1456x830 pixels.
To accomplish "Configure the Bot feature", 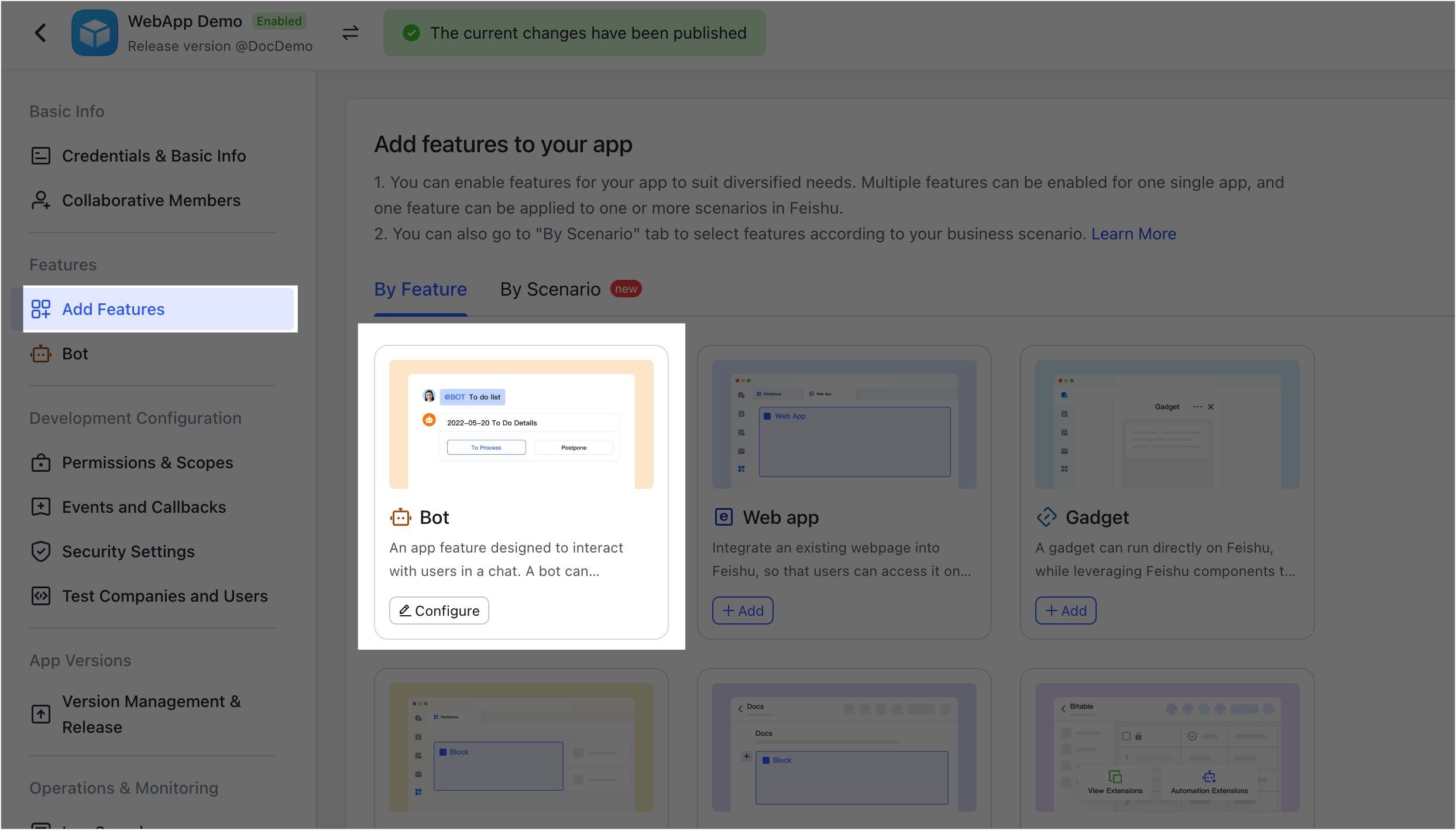I will coord(439,611).
